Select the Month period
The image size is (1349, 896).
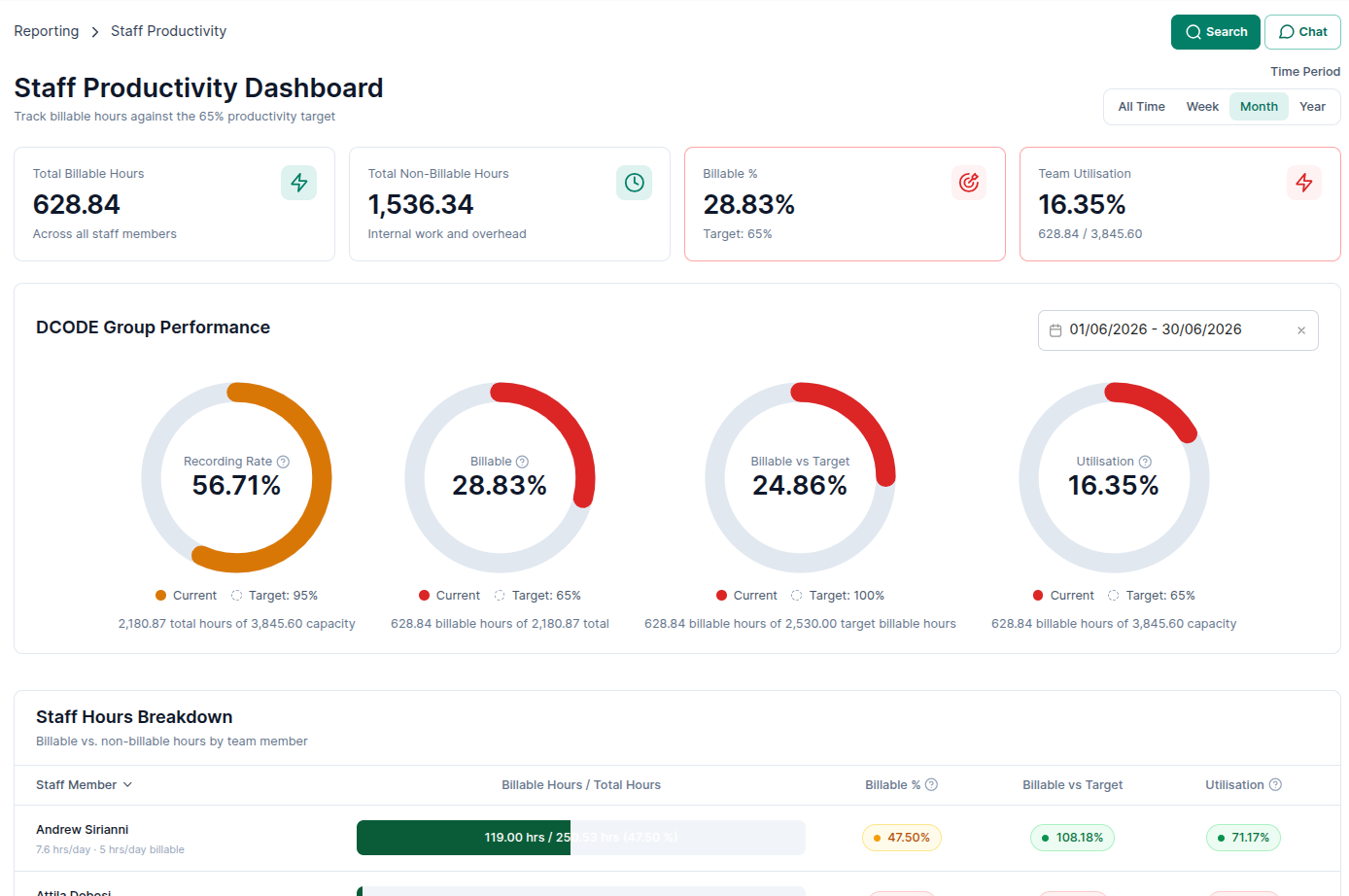pos(1259,107)
